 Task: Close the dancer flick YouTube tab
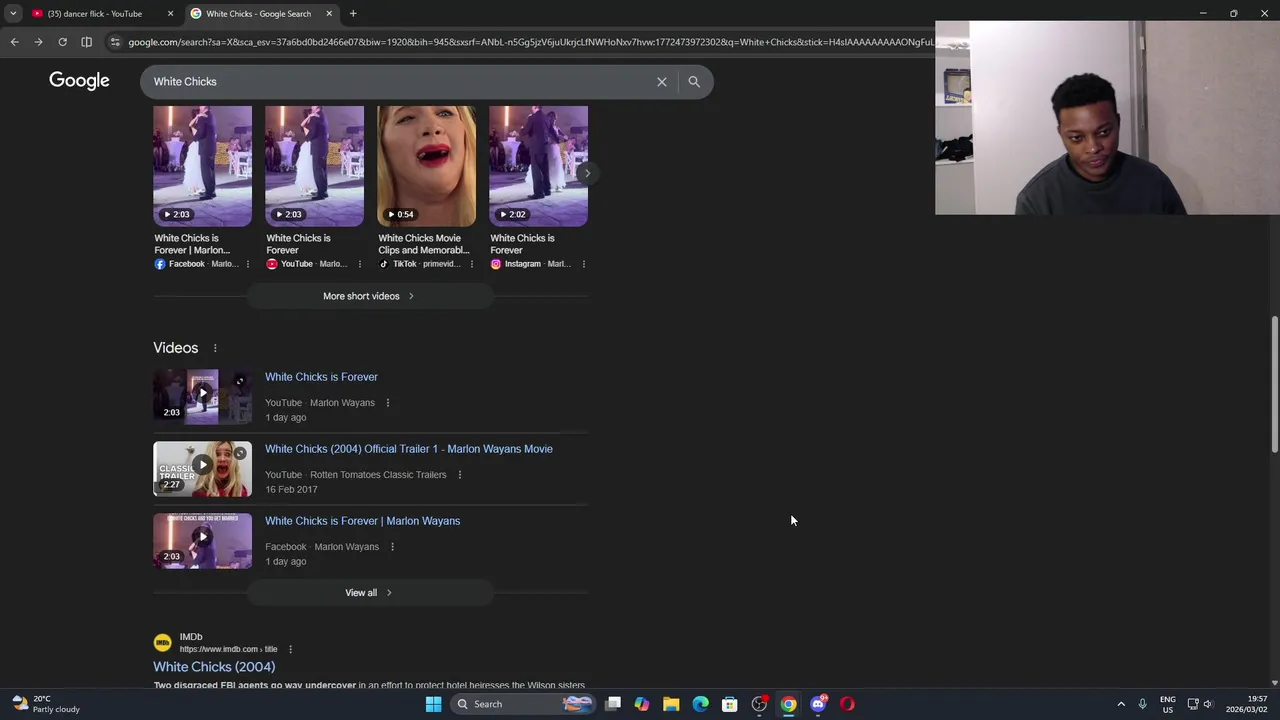pyautogui.click(x=170, y=14)
